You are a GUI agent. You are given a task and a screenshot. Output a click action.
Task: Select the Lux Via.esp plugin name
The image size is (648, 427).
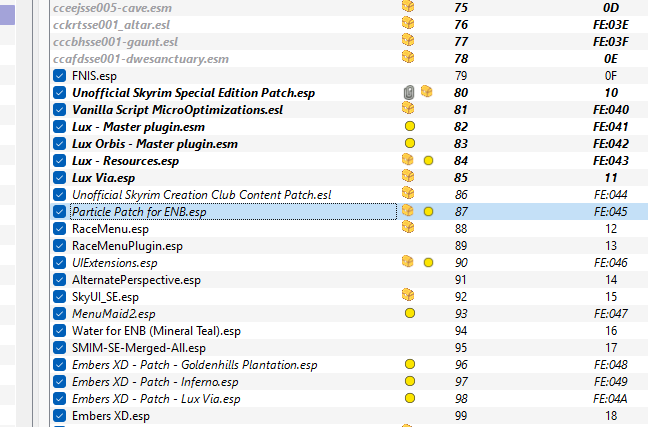point(103,178)
